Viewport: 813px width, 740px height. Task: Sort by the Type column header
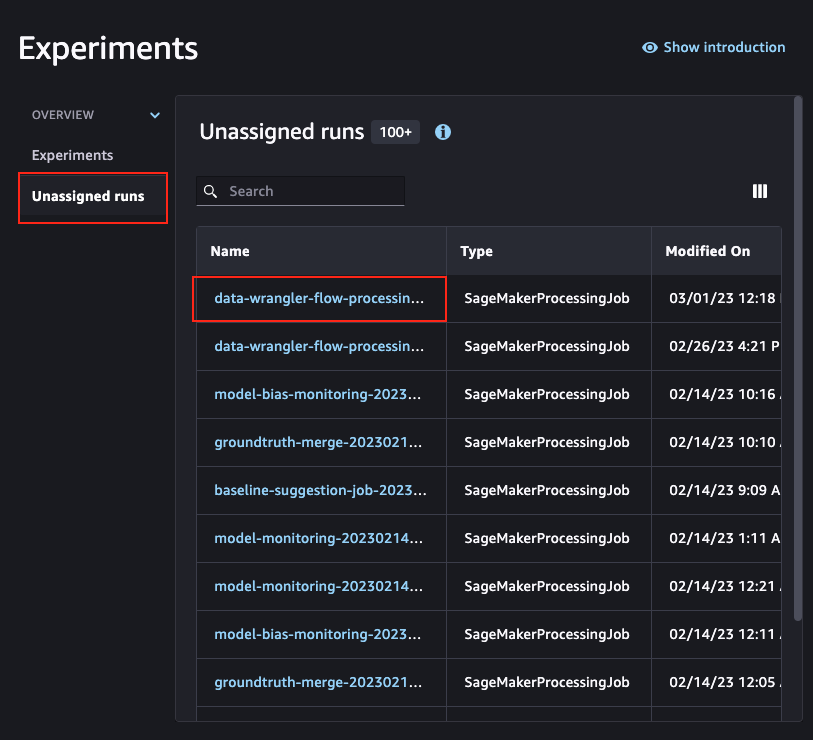tap(476, 251)
